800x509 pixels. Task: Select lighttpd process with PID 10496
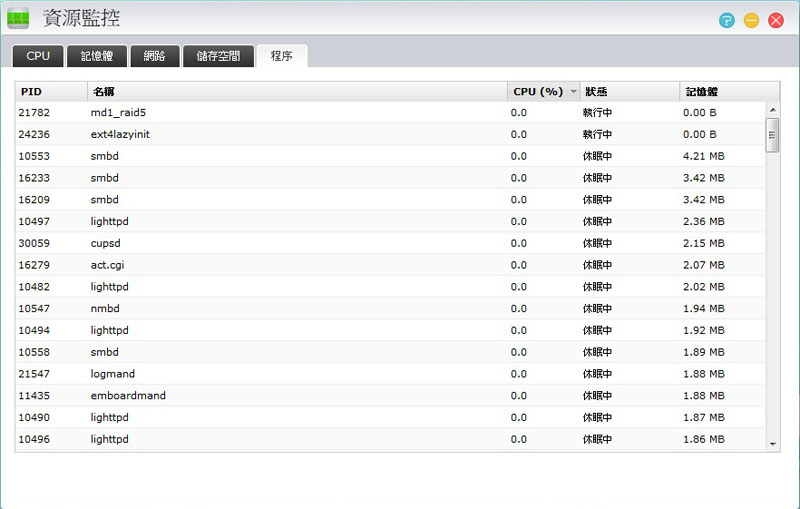pos(390,439)
